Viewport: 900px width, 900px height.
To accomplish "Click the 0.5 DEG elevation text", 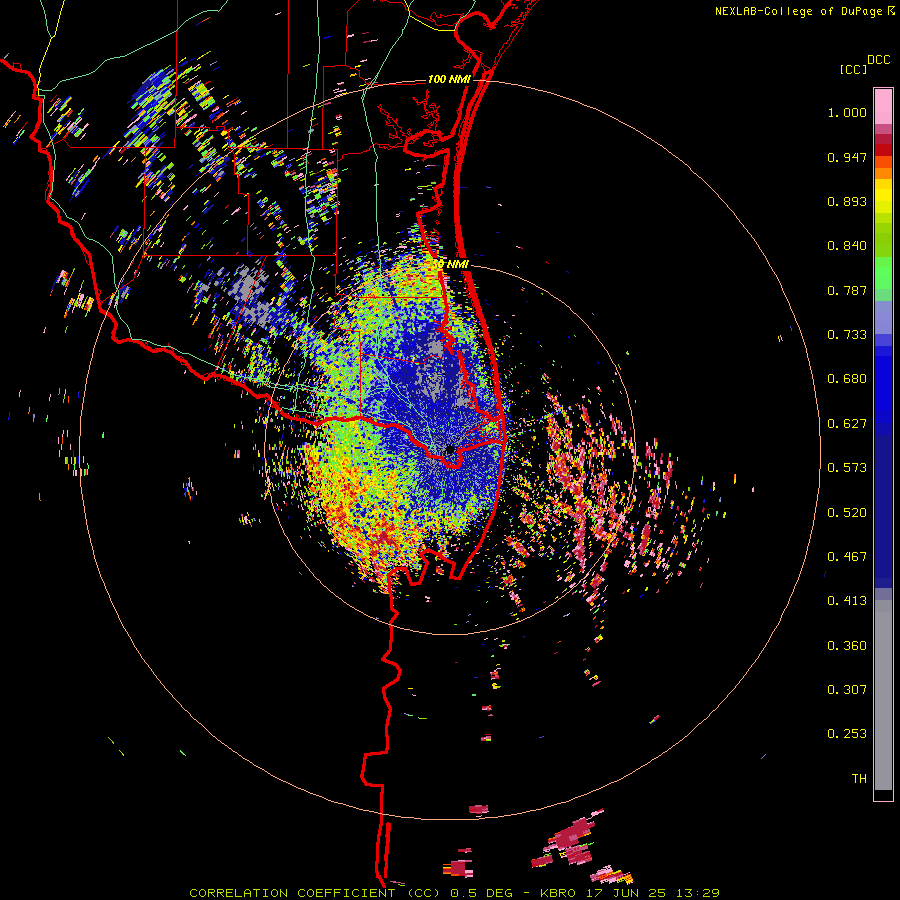I will pos(481,893).
